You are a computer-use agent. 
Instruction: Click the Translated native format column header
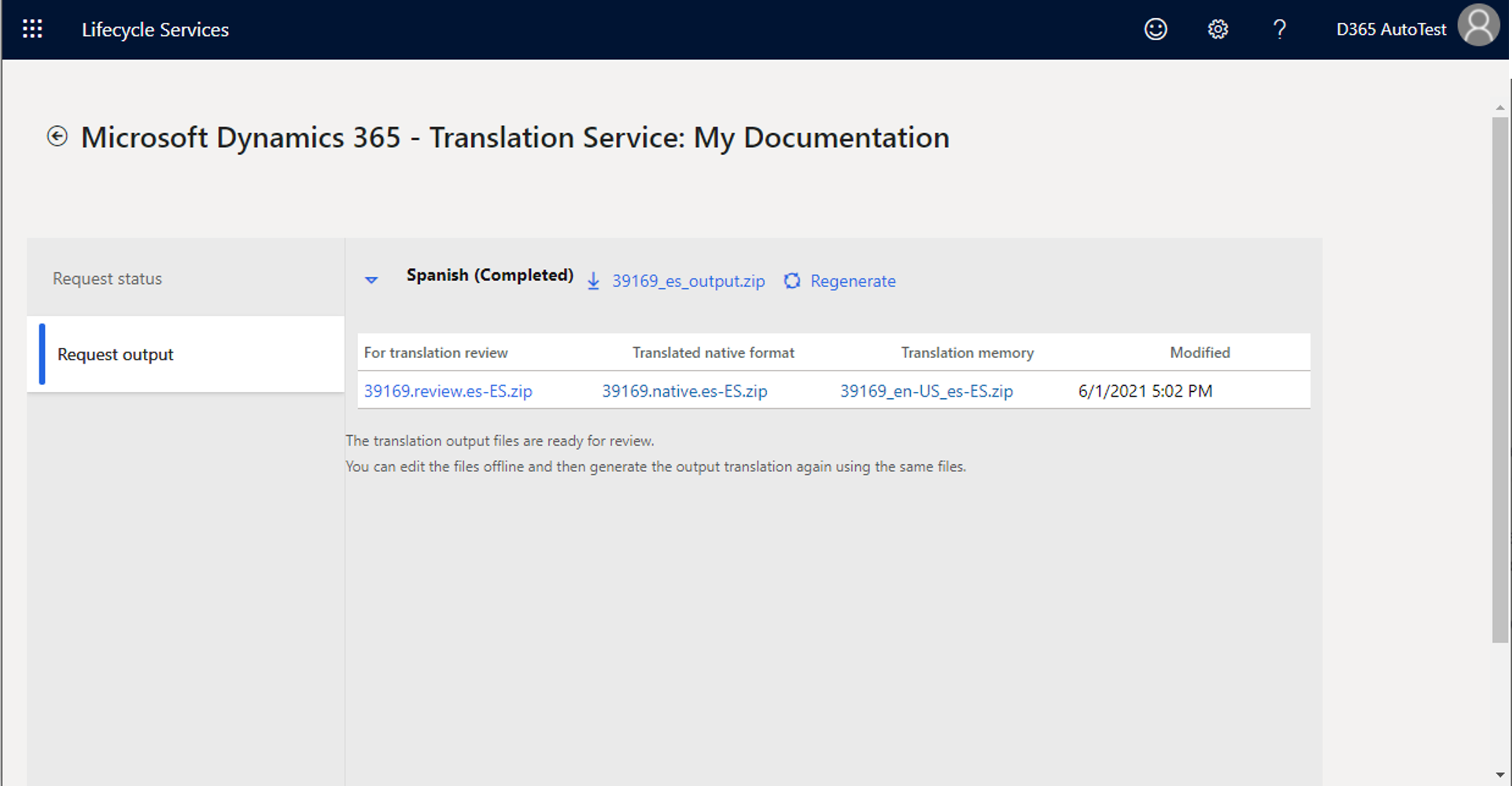[714, 352]
